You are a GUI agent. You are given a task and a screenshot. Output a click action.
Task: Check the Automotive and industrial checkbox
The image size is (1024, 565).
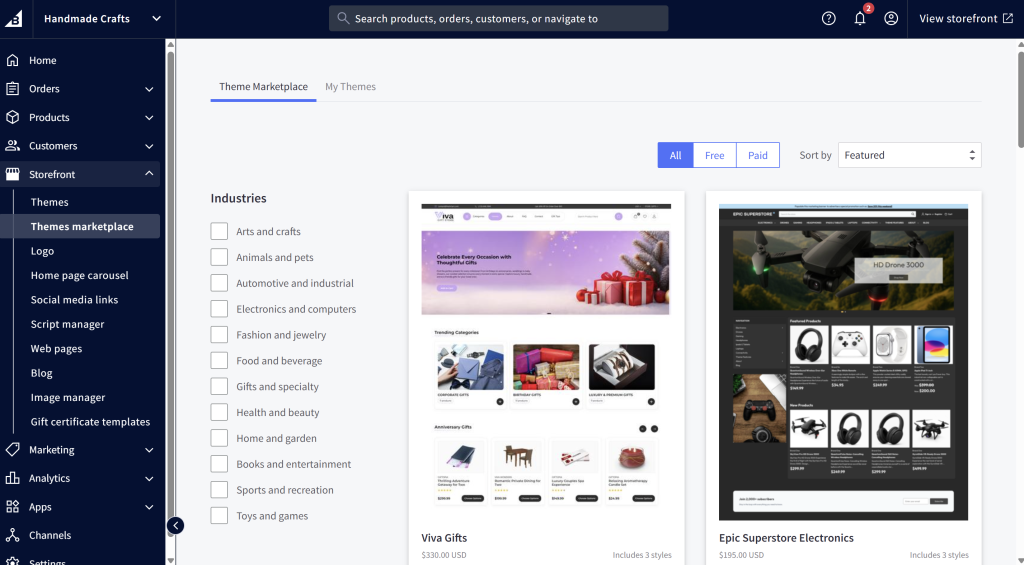point(219,283)
